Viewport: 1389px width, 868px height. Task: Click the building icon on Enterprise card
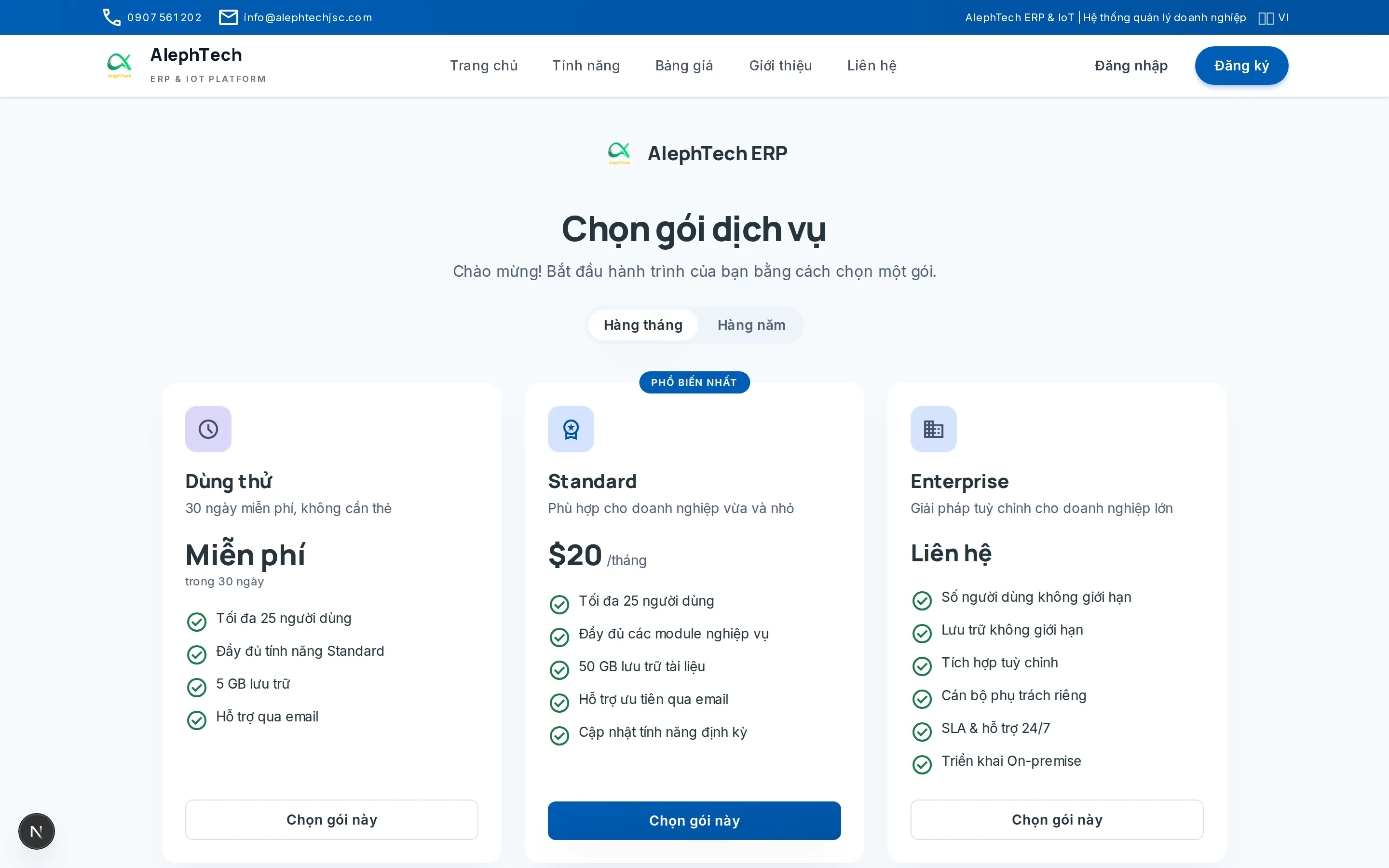pos(934,429)
